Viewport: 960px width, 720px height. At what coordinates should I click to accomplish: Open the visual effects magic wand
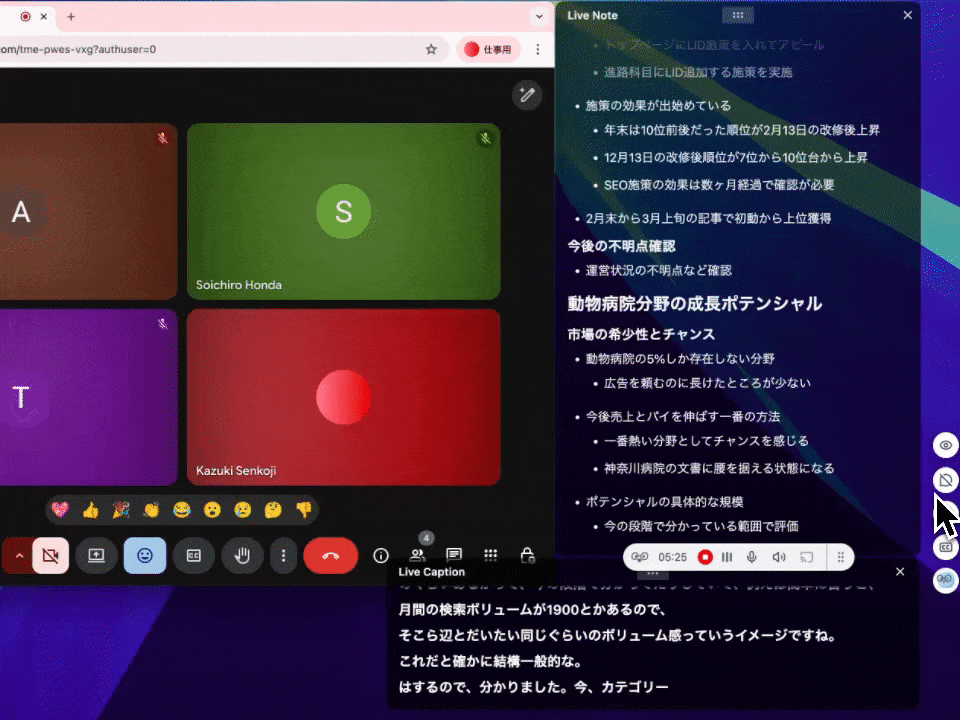pos(527,95)
